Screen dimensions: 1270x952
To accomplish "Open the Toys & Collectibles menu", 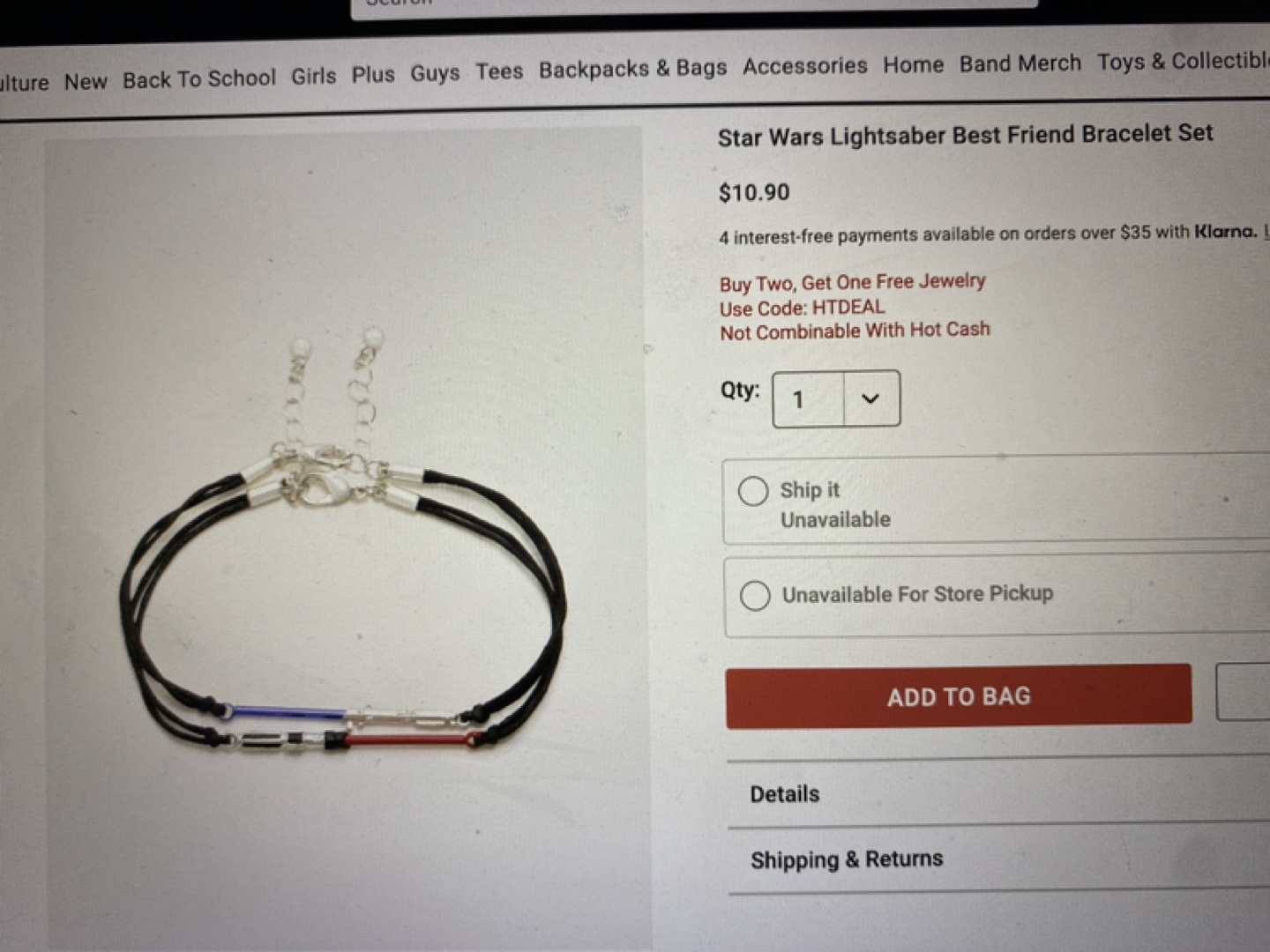I will pos(1183,61).
